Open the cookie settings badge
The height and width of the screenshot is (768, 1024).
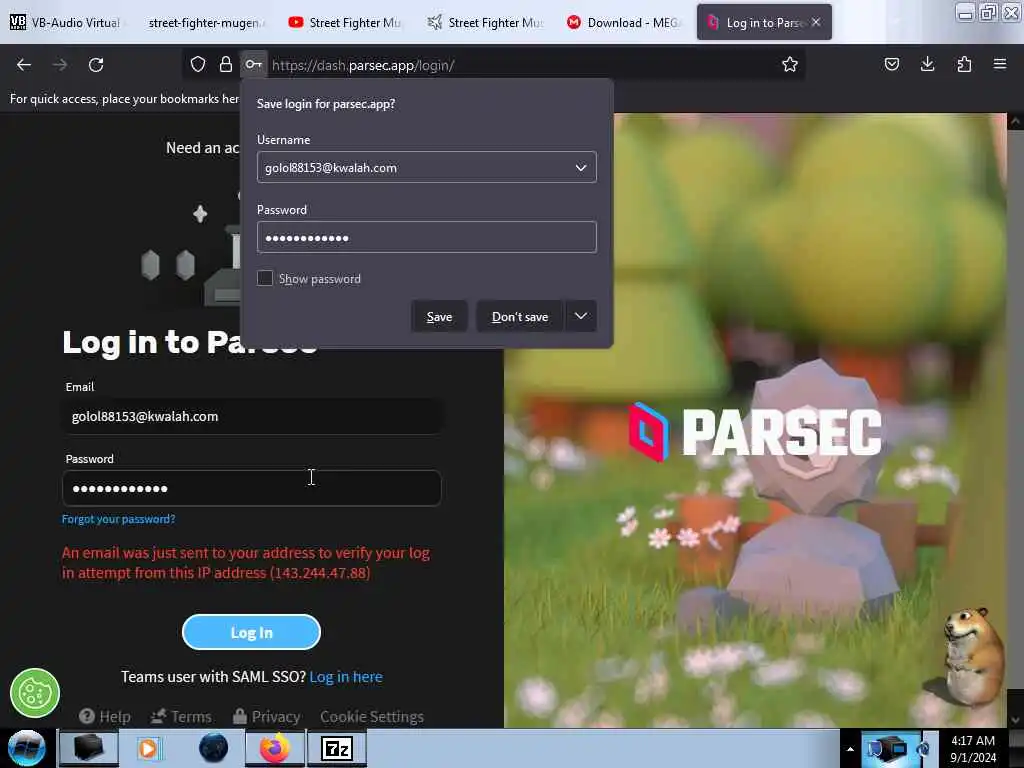(x=35, y=693)
